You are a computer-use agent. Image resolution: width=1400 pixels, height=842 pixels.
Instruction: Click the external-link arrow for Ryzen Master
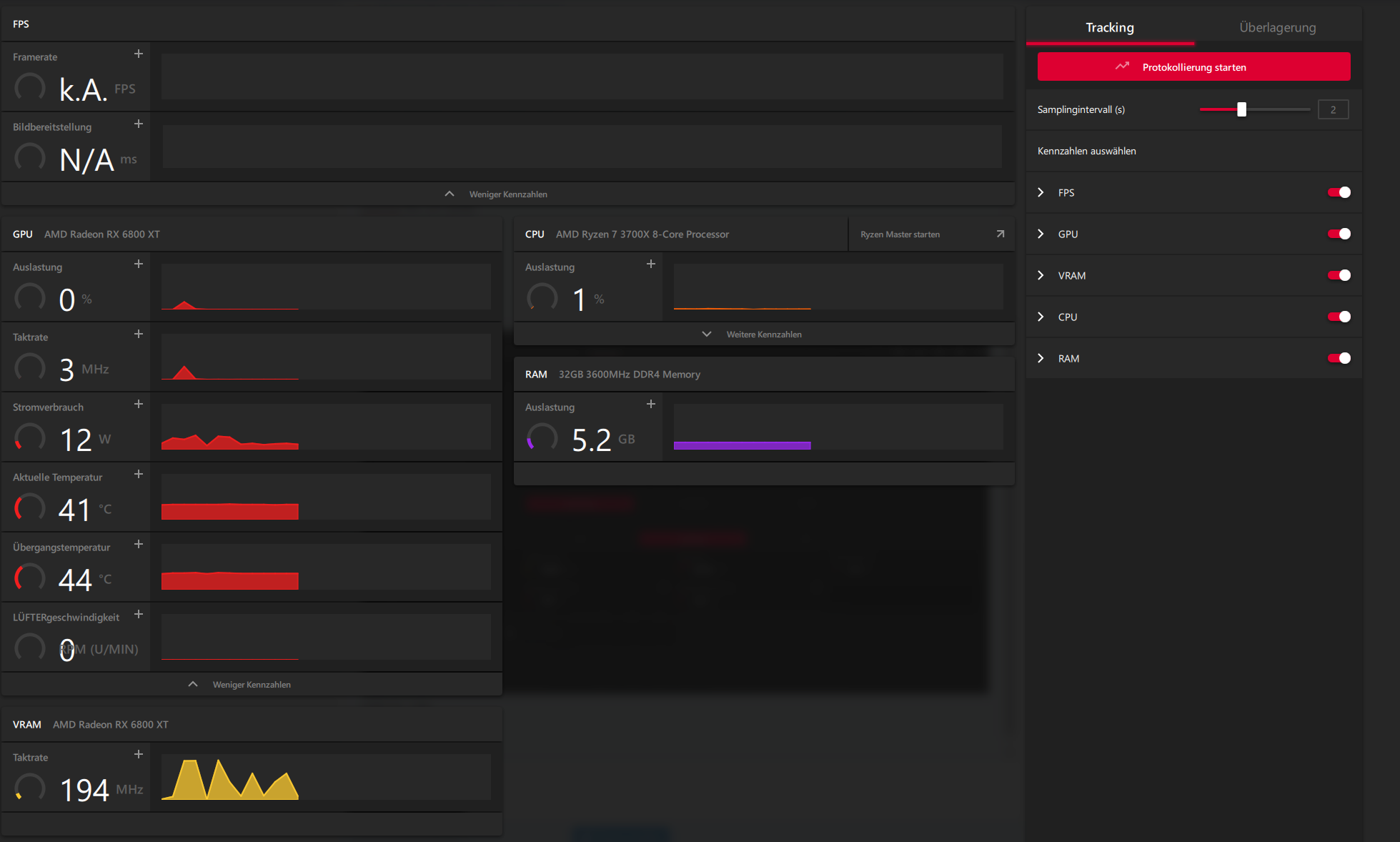(x=1000, y=234)
